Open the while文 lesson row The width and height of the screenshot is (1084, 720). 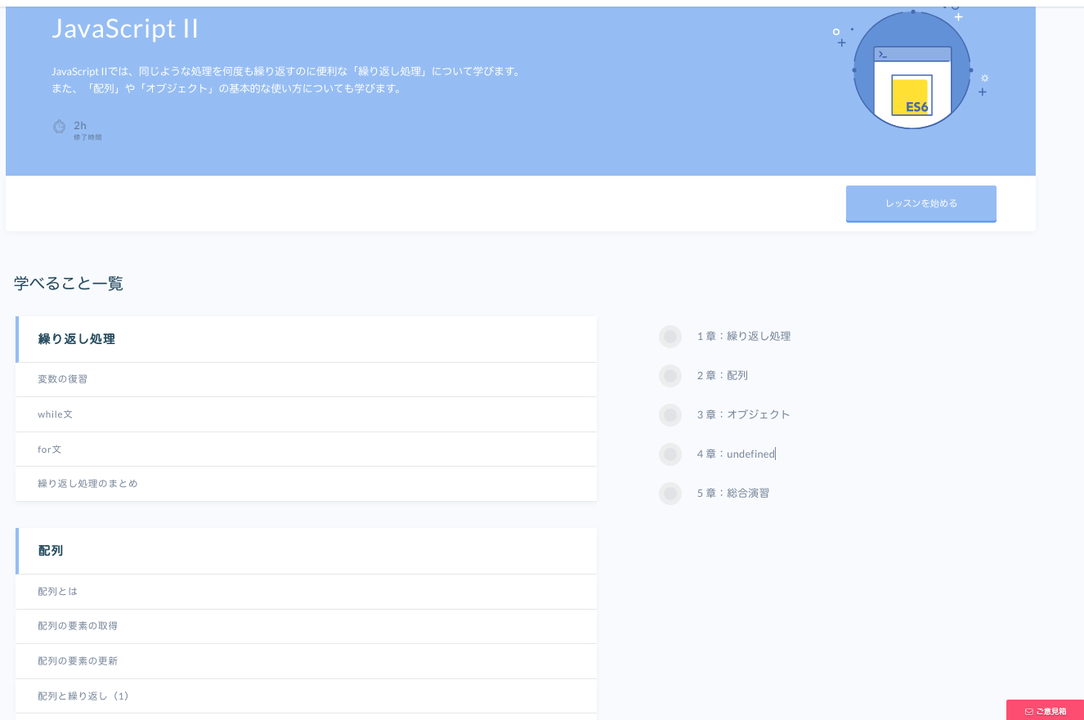[306, 414]
